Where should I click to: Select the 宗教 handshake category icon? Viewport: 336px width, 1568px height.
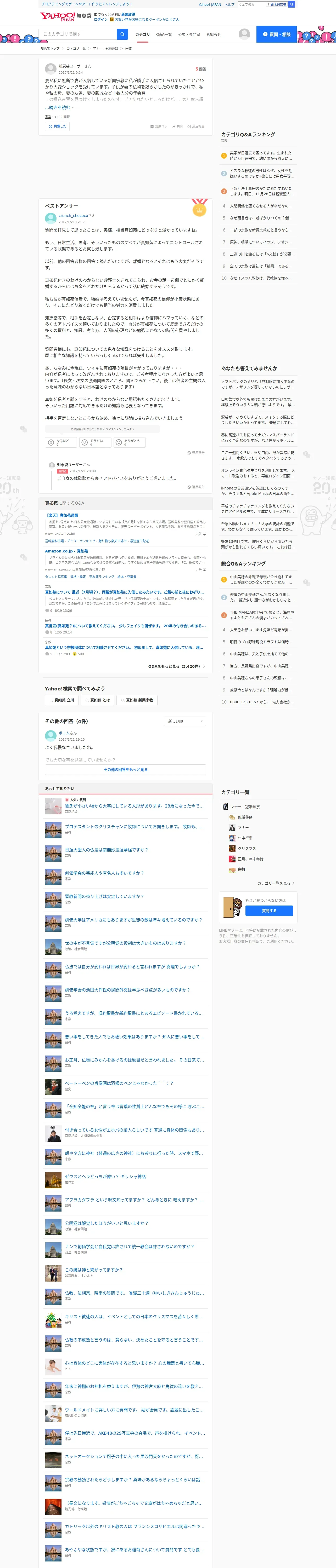click(x=232, y=869)
